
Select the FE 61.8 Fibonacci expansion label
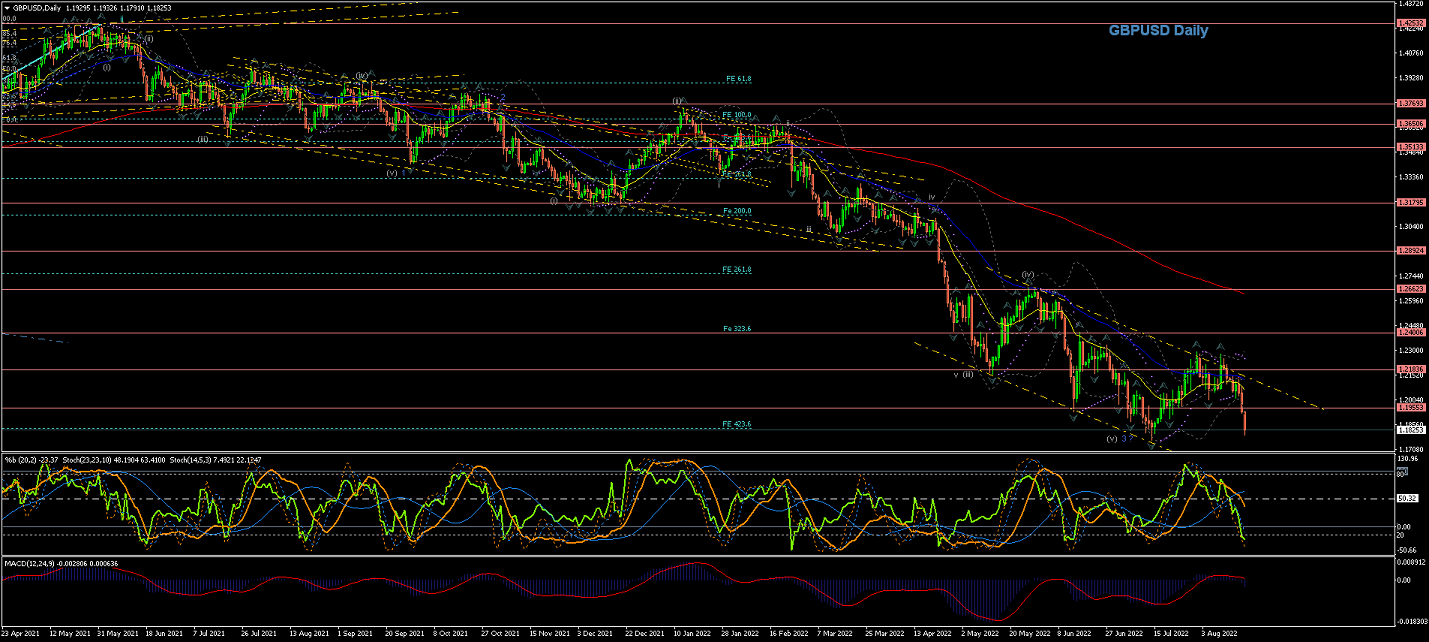click(737, 78)
